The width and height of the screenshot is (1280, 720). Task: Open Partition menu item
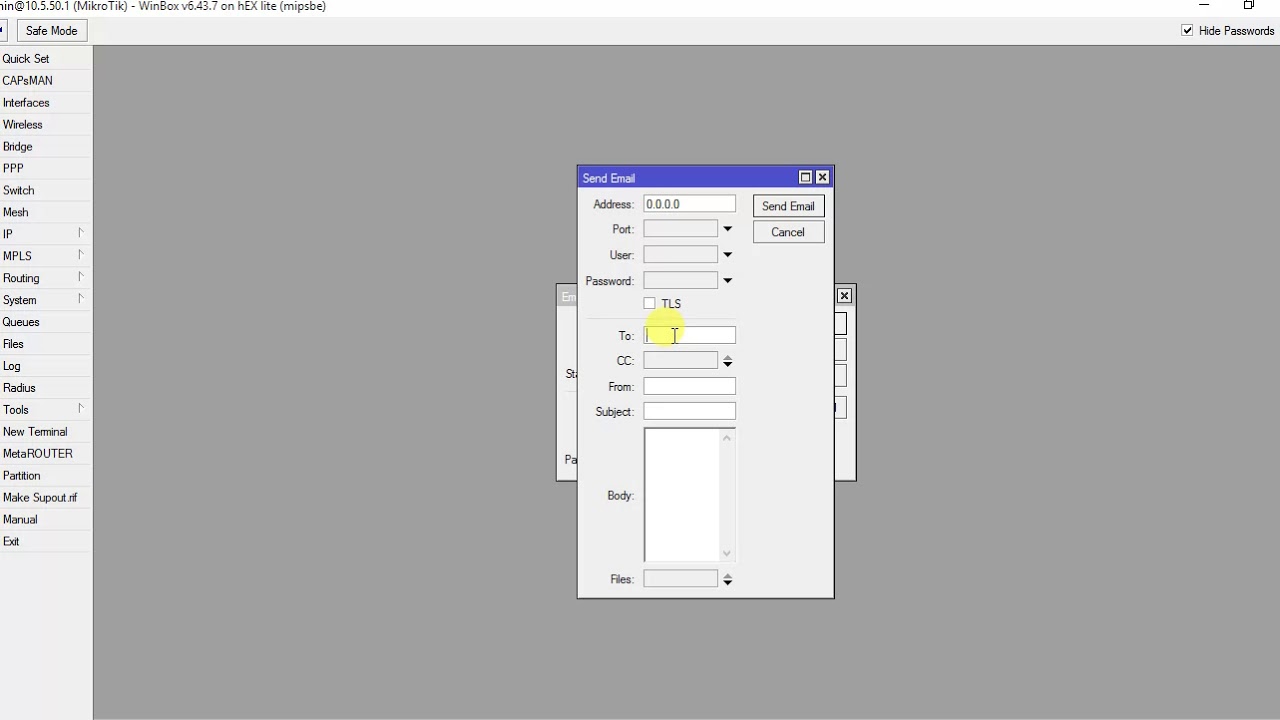click(22, 476)
